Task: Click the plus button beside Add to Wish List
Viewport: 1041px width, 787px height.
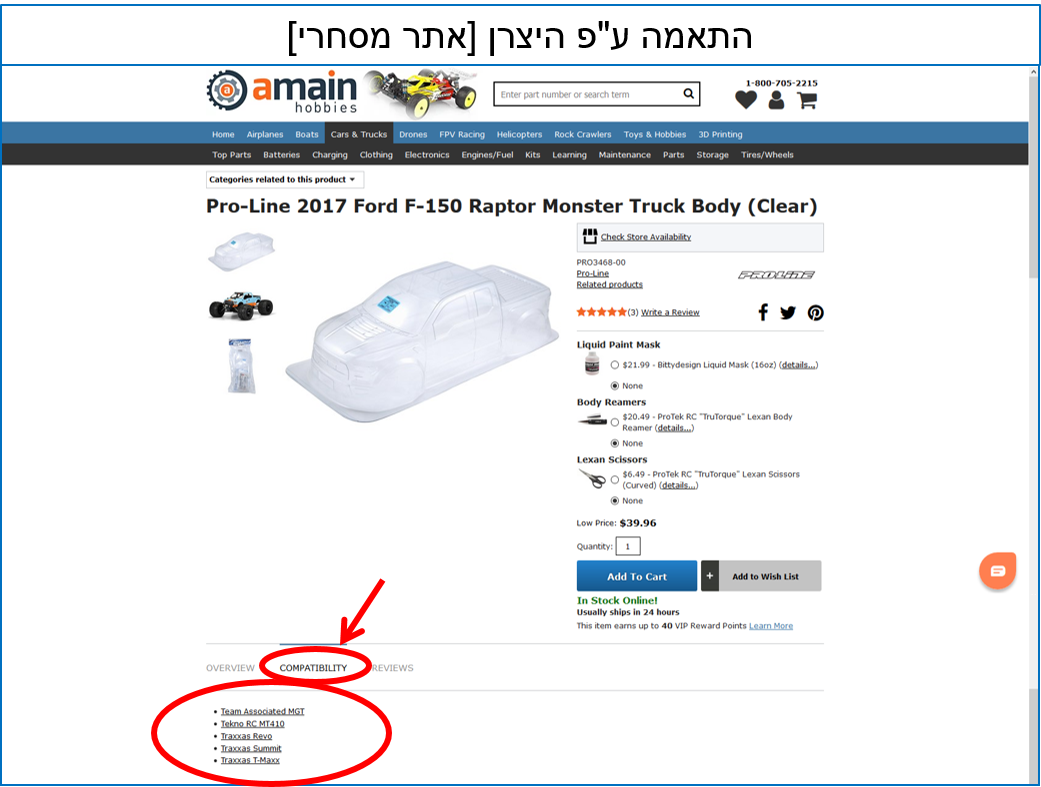Action: pos(710,576)
